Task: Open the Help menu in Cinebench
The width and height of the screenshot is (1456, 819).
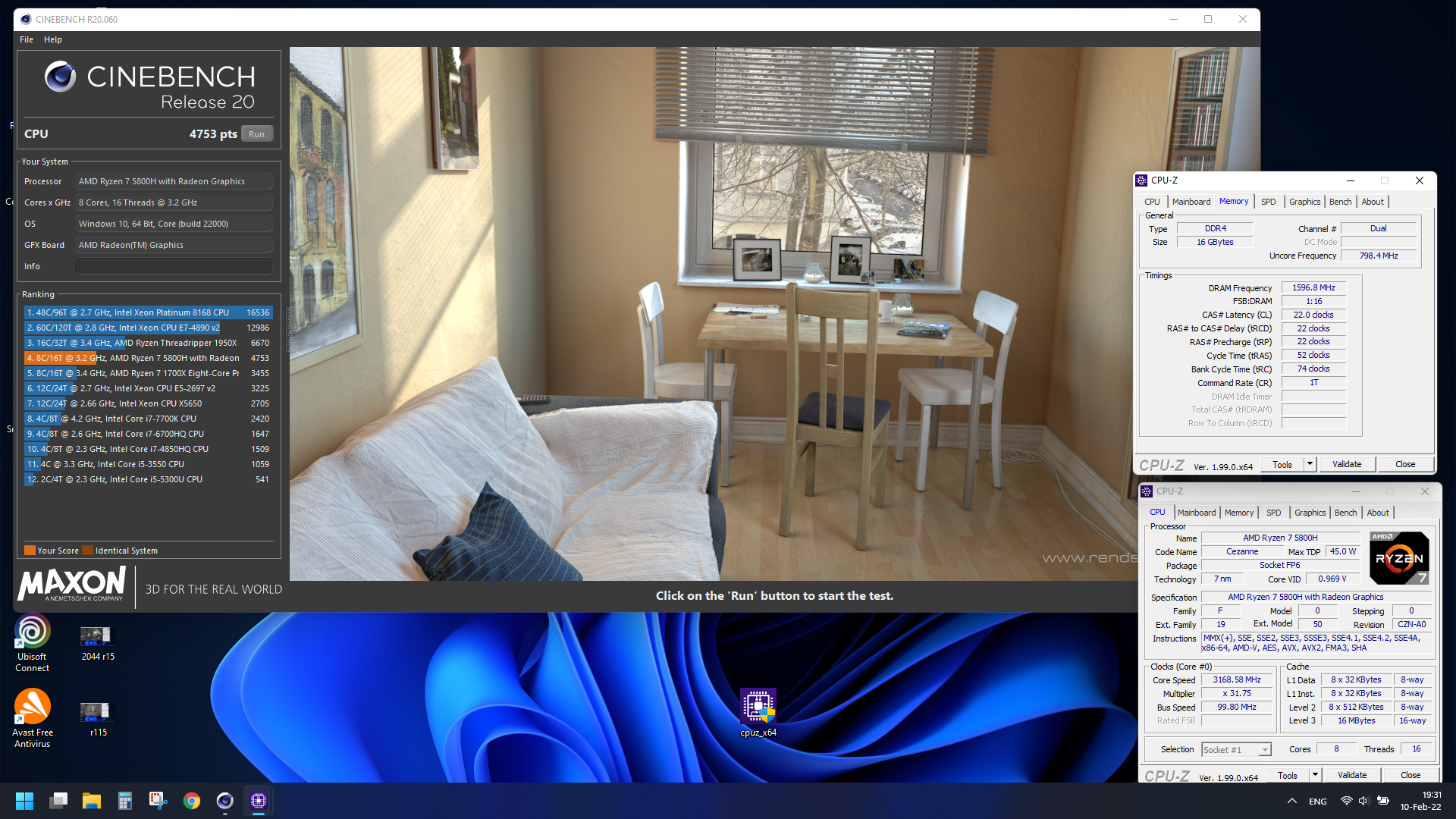Action: (x=53, y=39)
